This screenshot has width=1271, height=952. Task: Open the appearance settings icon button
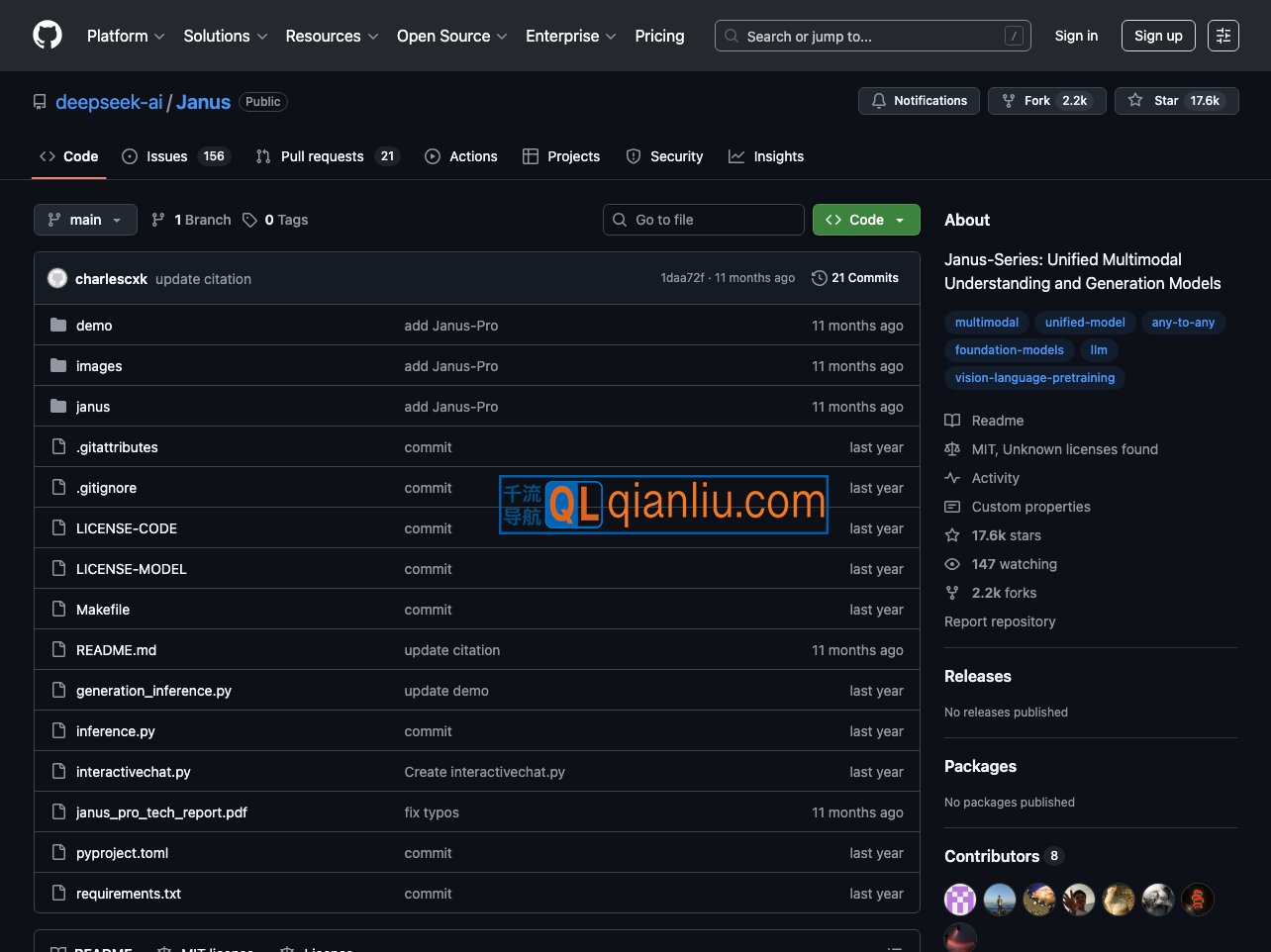tap(1222, 36)
